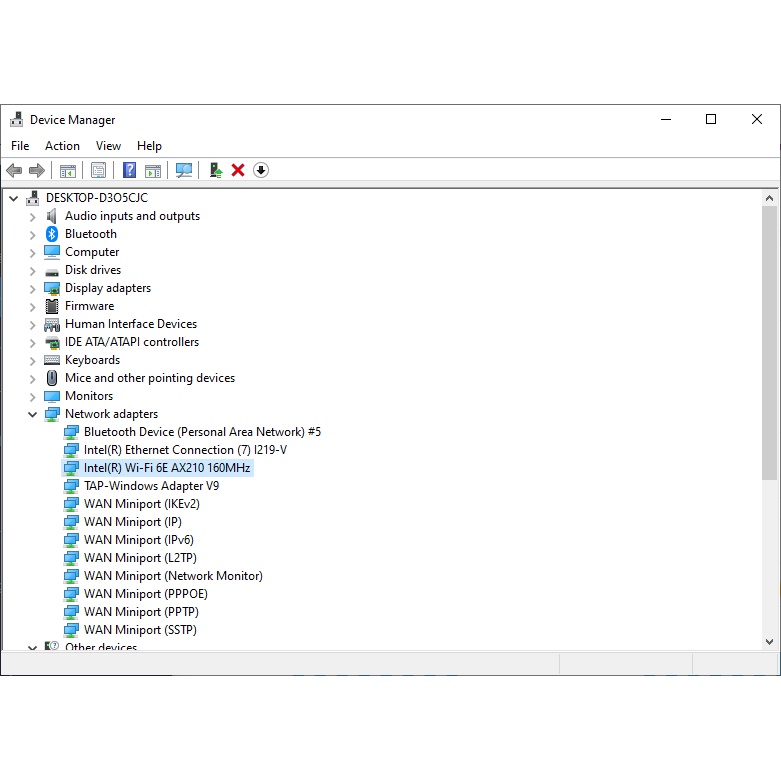Screen dimensions: 781x781
Task: Select Intel(R) Ethernet Connection (7) I219-V
Action: tap(185, 450)
